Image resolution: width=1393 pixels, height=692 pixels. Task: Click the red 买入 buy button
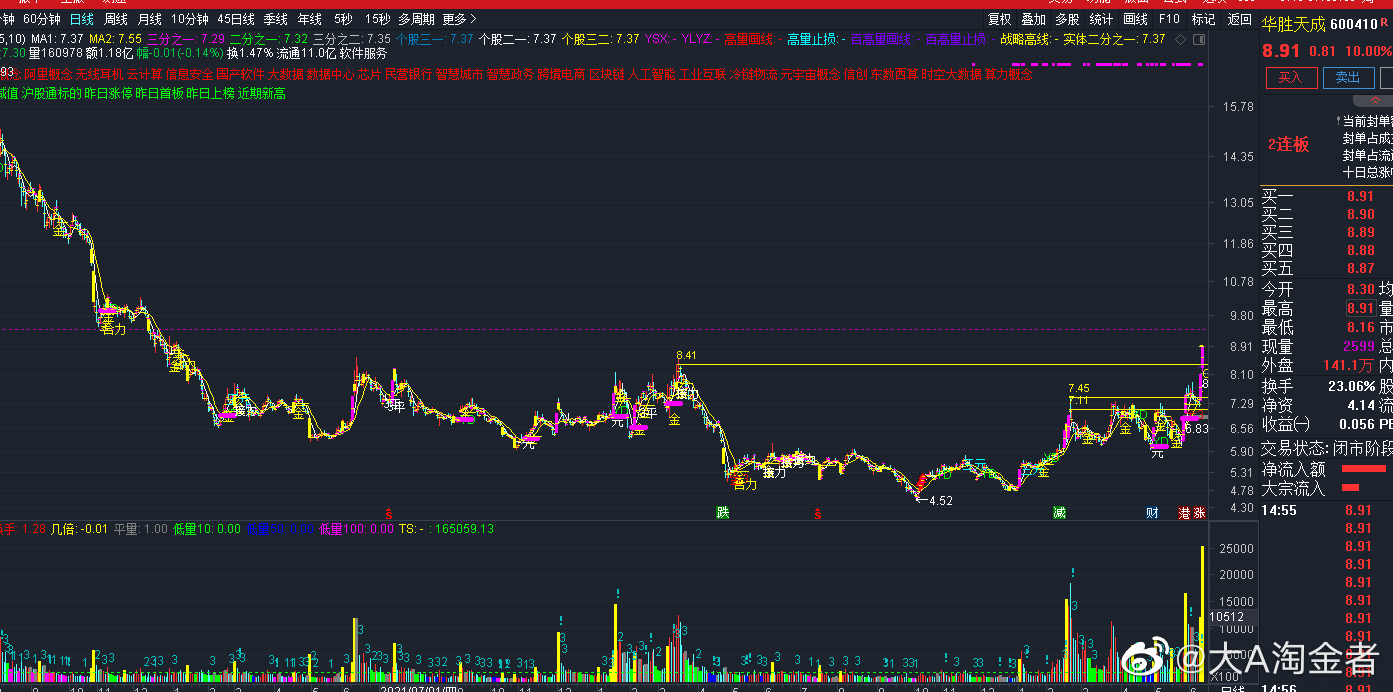pos(1291,77)
